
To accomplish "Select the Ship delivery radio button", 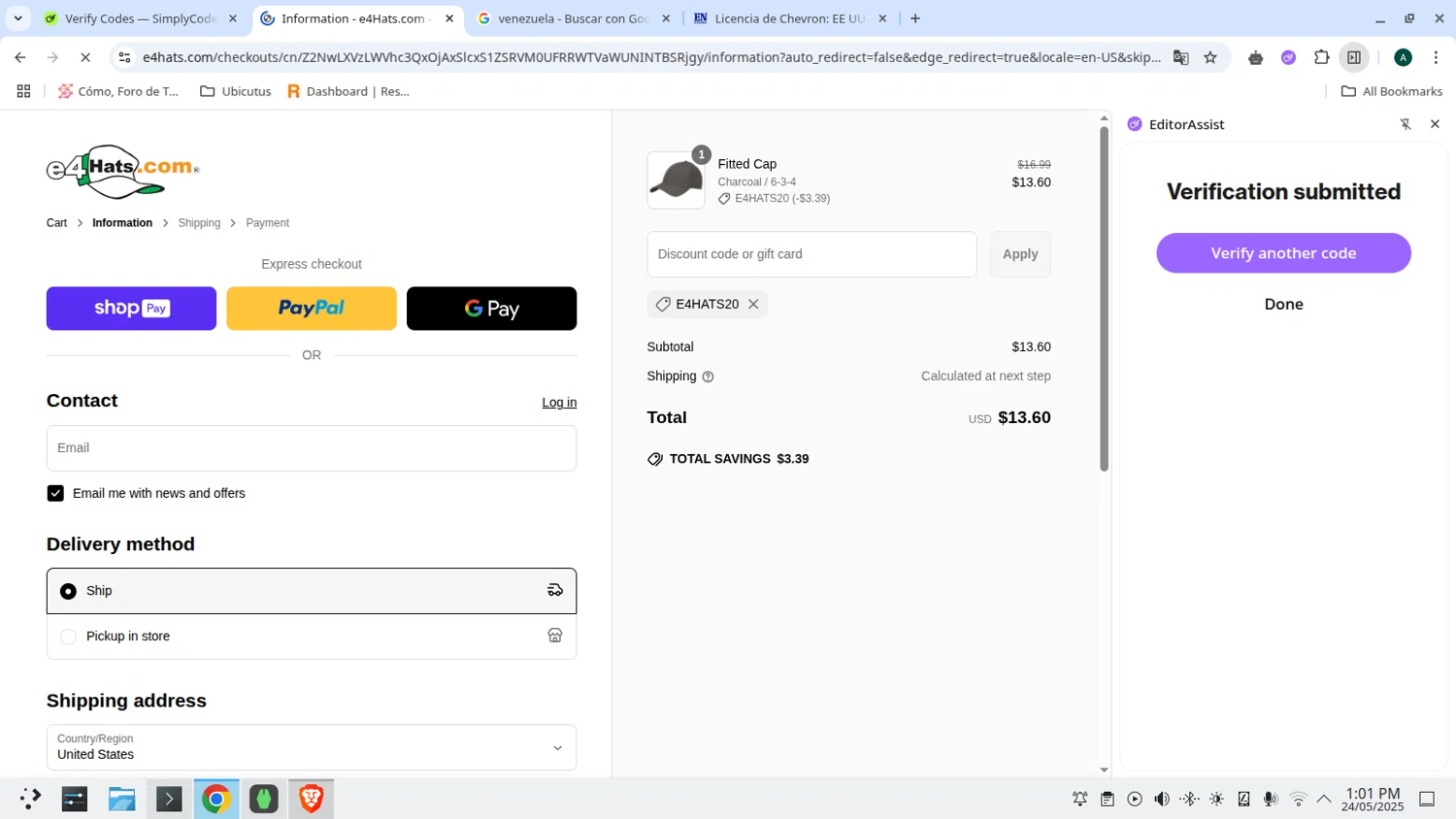I will pyautogui.click(x=68, y=591).
